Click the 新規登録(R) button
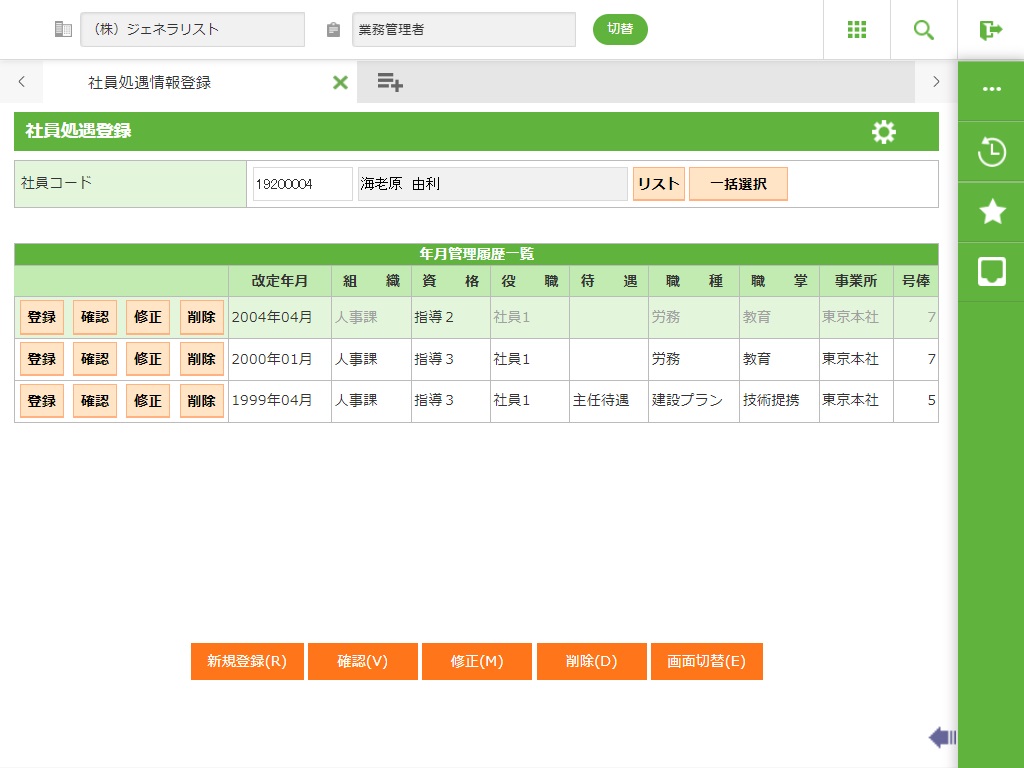Image resolution: width=1024 pixels, height=768 pixels. click(x=247, y=662)
